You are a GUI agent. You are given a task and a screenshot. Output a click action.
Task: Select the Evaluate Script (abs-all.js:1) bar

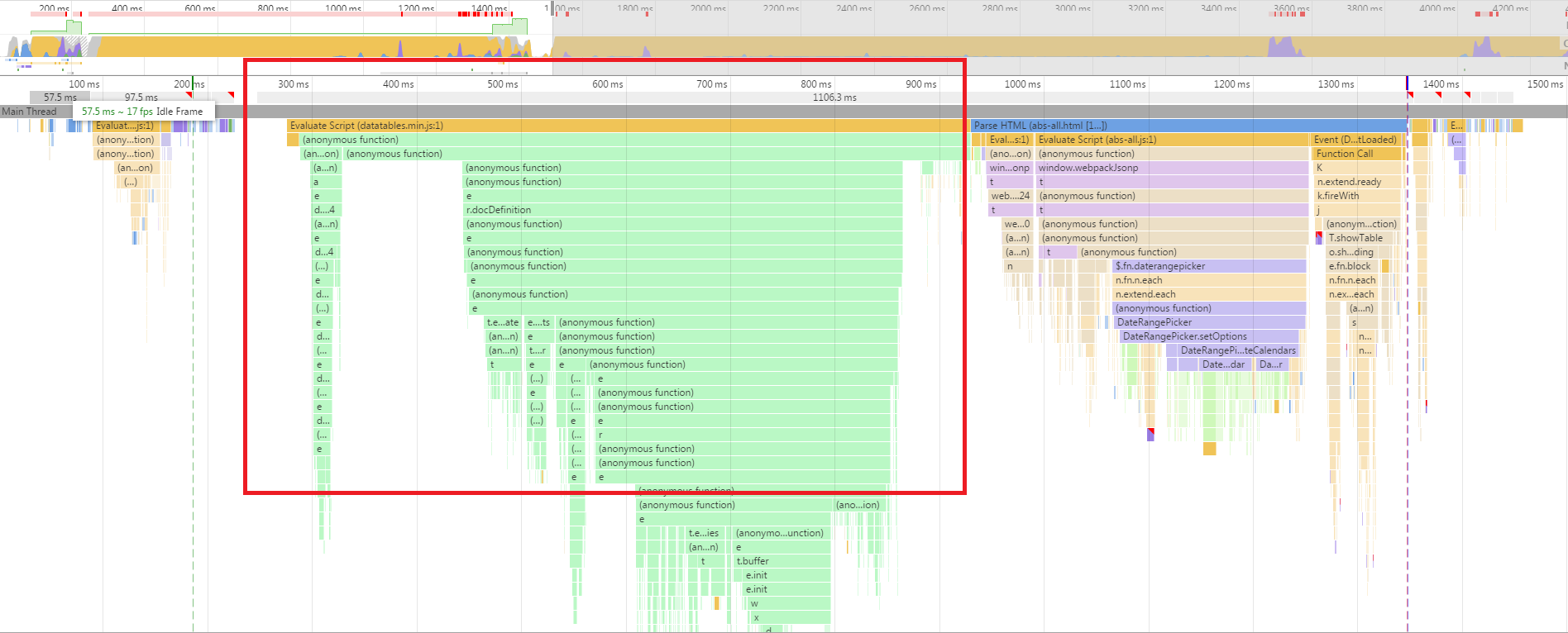point(1172,140)
